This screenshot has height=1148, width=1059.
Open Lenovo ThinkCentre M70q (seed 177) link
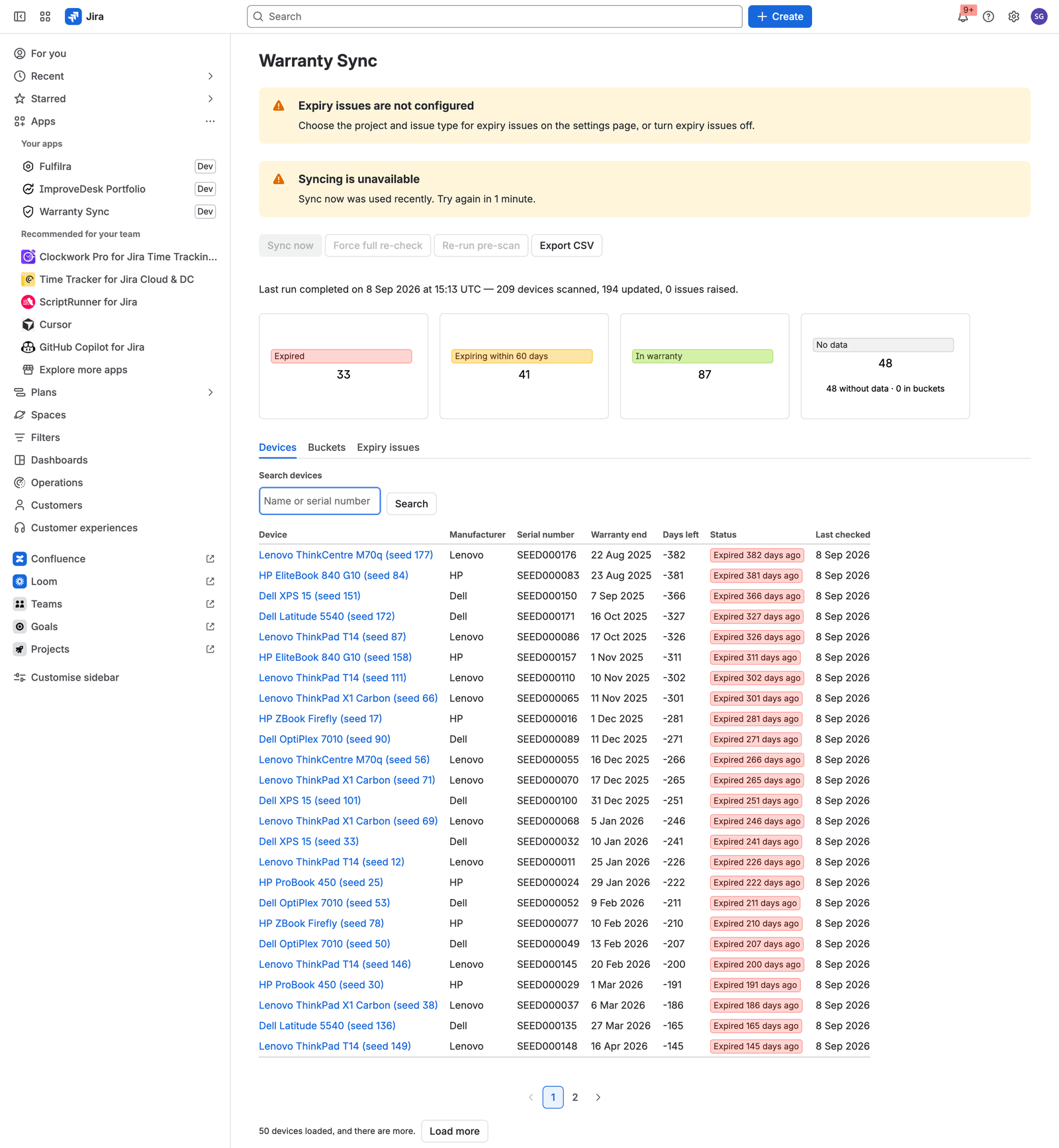[x=345, y=555]
